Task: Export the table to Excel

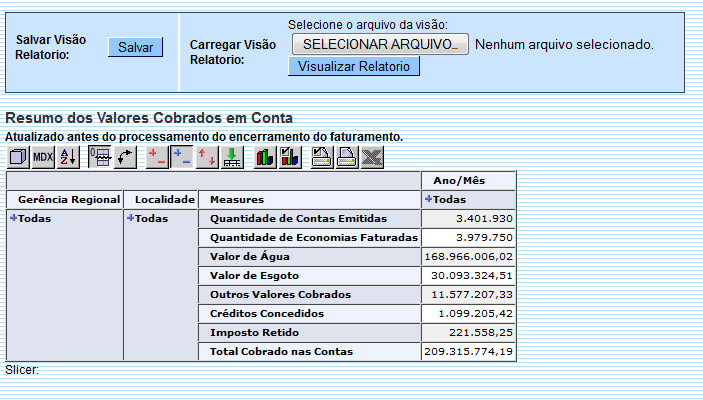Action: click(x=372, y=157)
